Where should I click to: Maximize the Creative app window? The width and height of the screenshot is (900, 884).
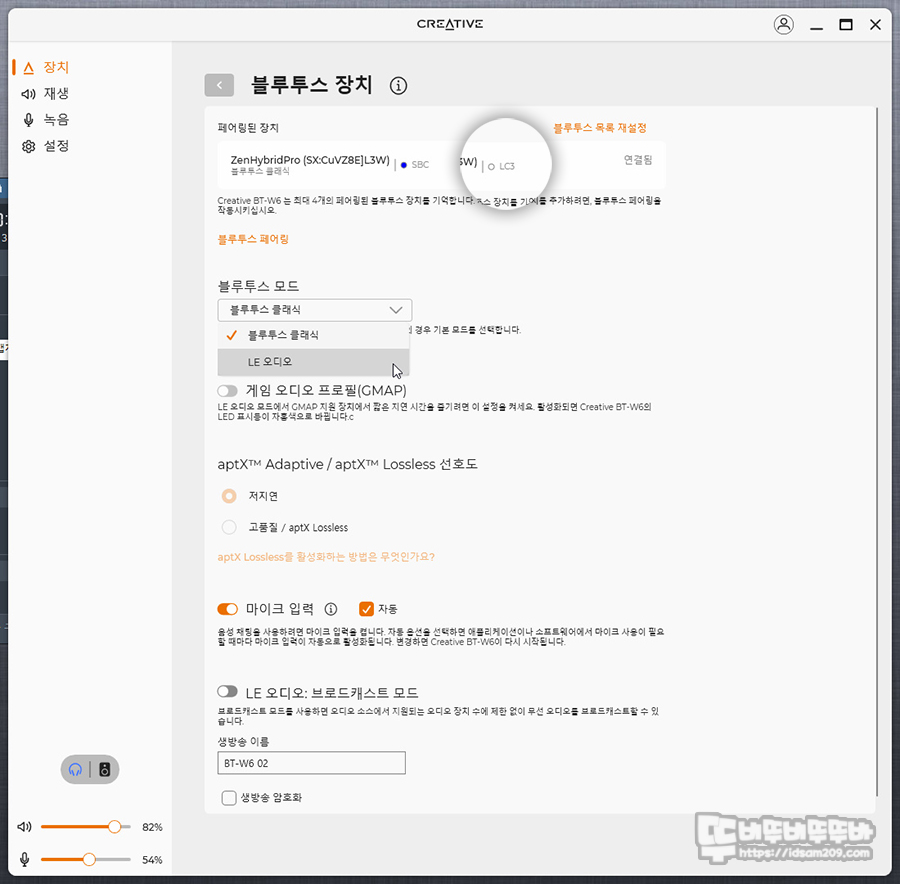click(845, 25)
